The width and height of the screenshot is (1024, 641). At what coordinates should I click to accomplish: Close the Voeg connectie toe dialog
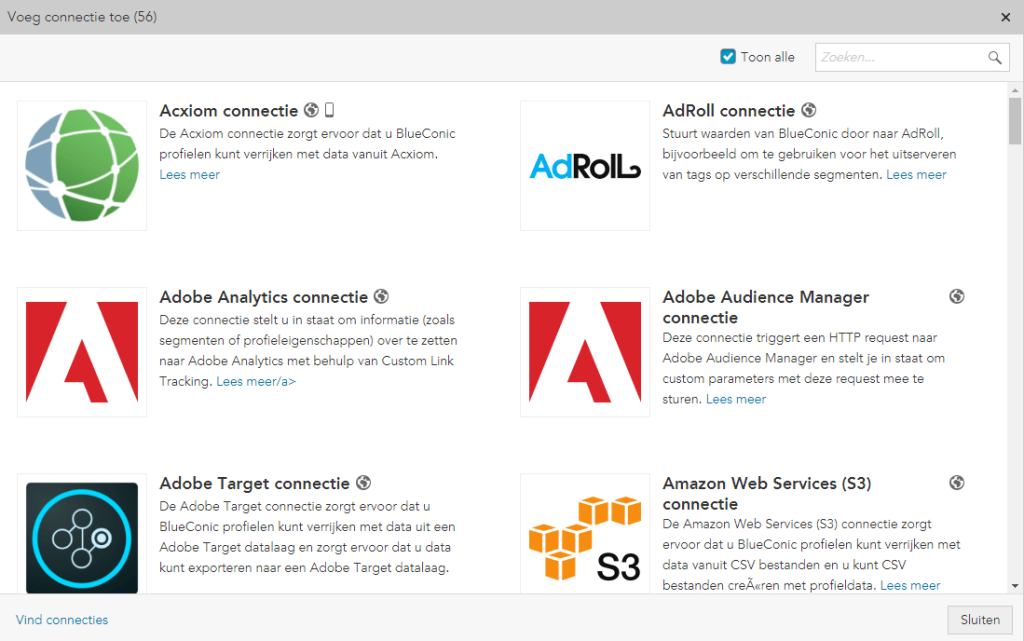click(x=1006, y=17)
